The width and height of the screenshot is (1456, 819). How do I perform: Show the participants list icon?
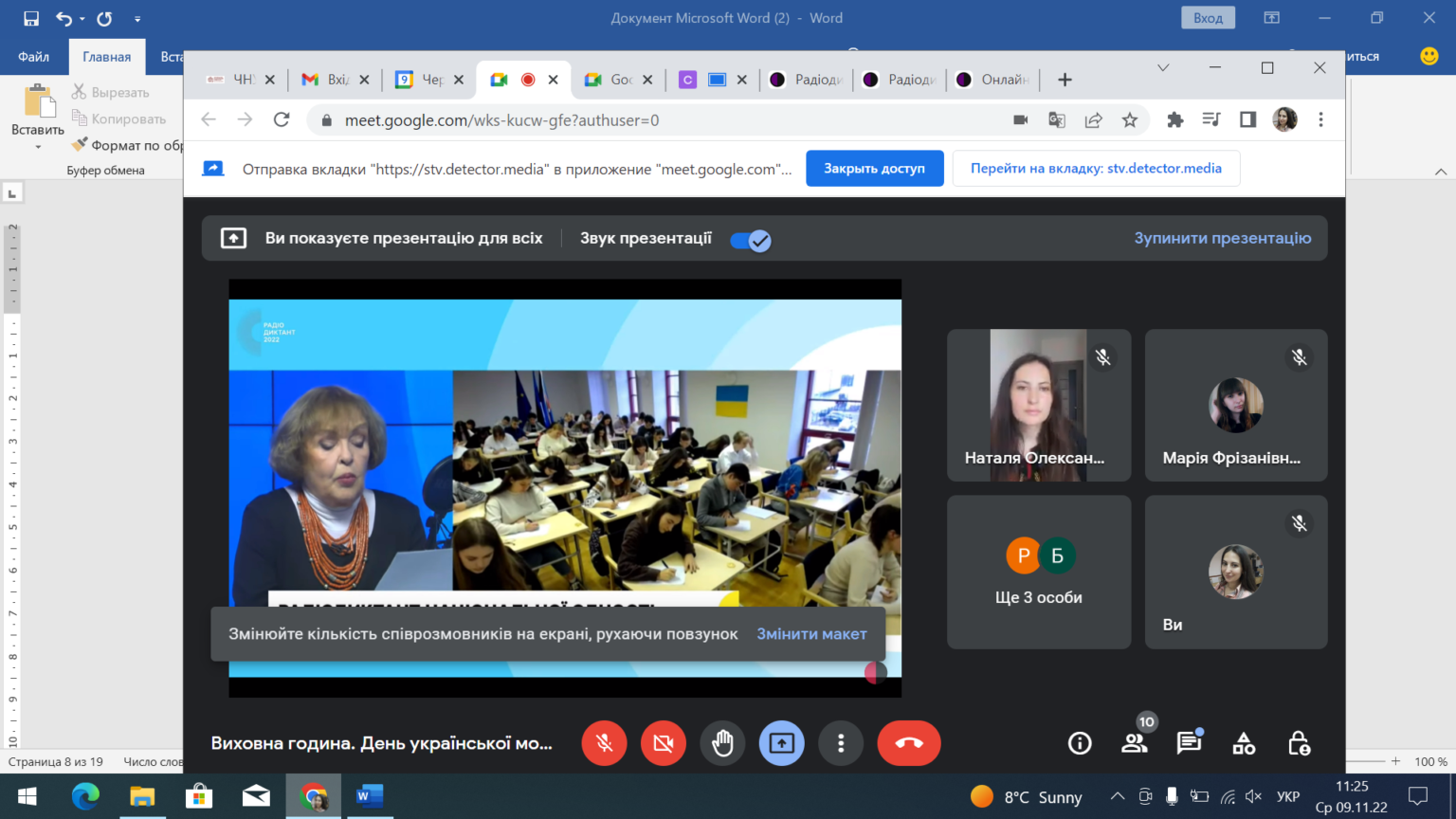point(1135,743)
